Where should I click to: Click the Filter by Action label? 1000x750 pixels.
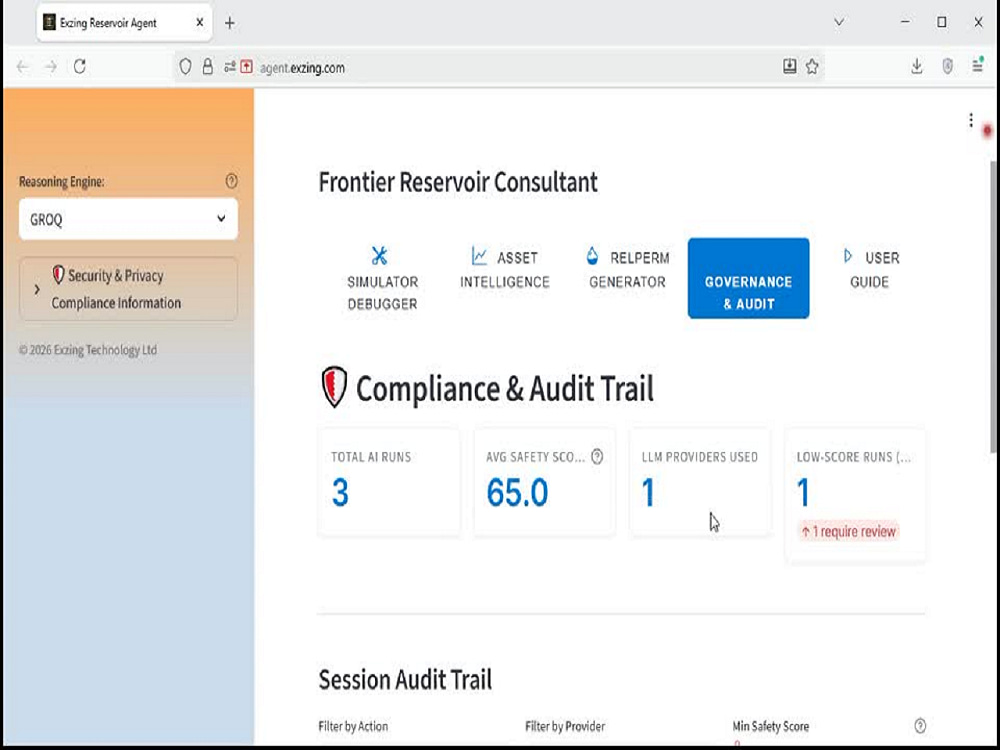click(353, 726)
